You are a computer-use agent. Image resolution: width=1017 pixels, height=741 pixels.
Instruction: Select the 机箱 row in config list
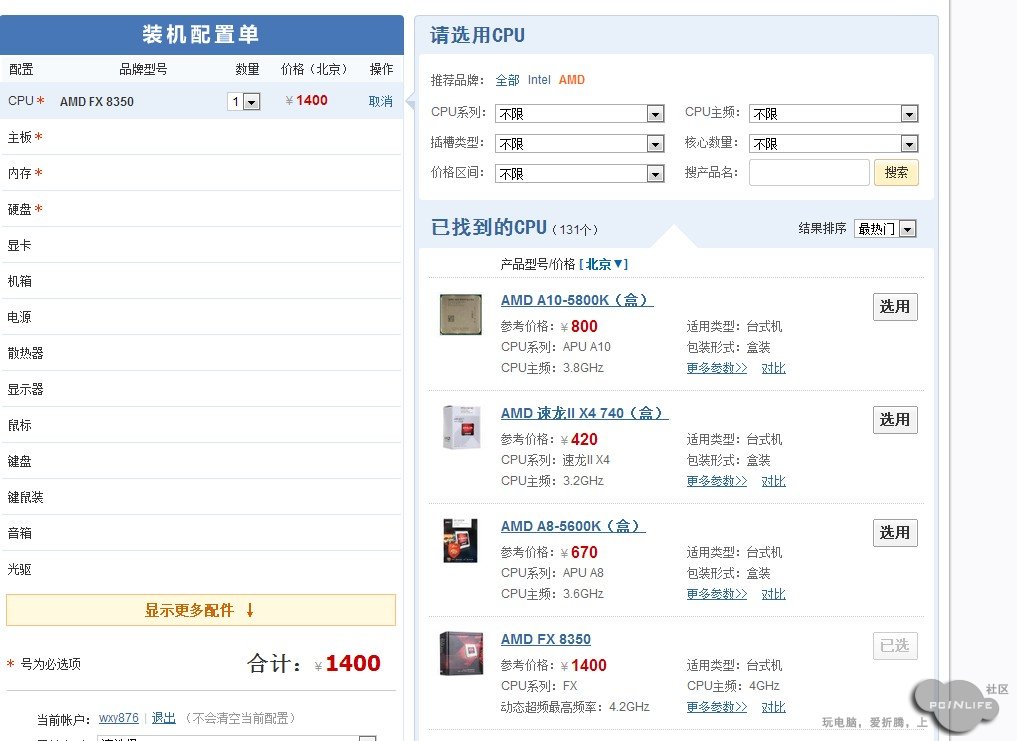click(202, 281)
